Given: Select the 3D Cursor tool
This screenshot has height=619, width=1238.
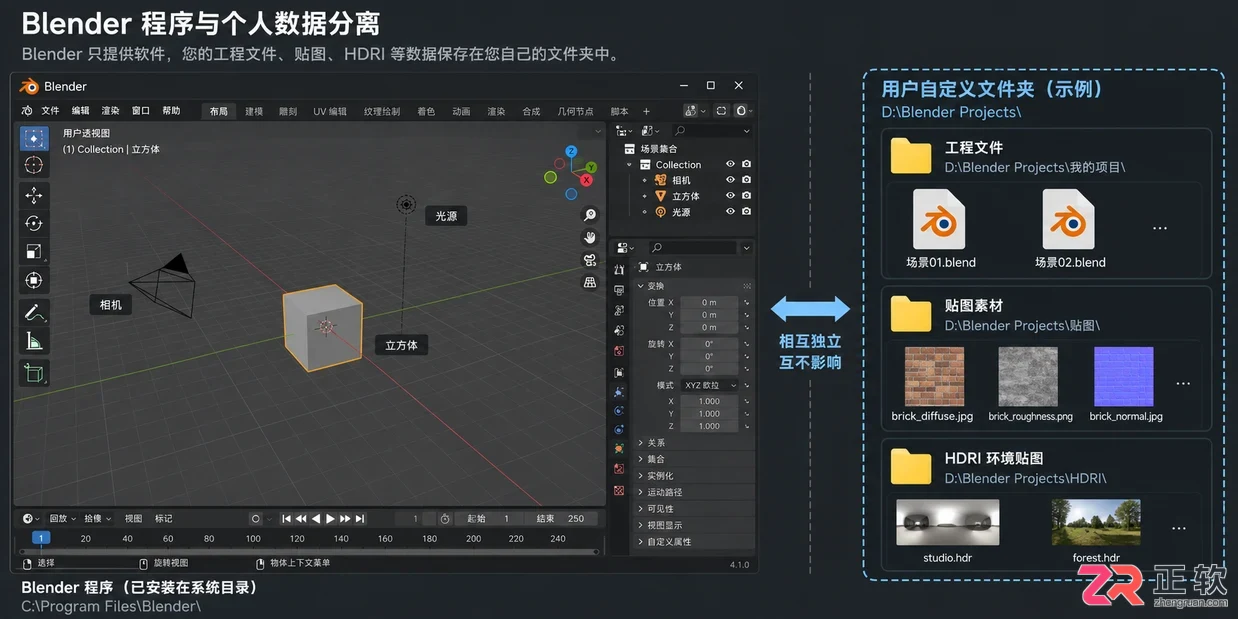Looking at the screenshot, I should tap(34, 165).
